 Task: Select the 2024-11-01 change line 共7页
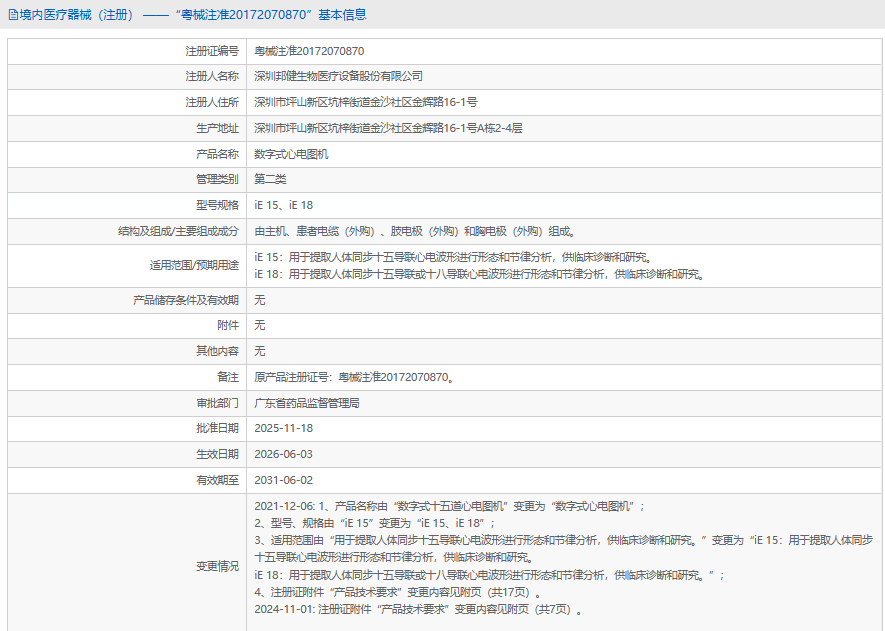[419, 610]
